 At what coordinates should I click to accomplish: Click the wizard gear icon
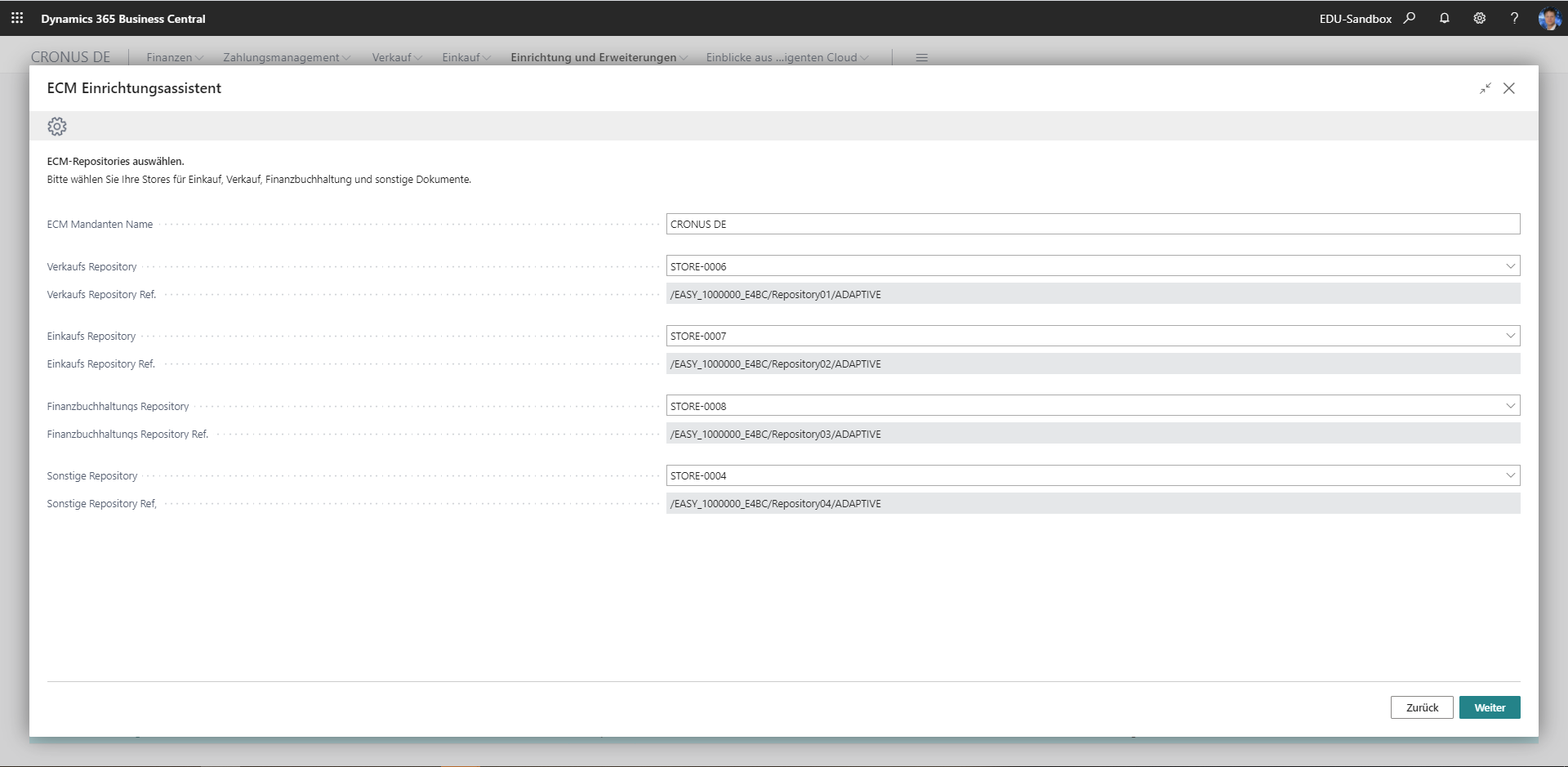coord(57,127)
